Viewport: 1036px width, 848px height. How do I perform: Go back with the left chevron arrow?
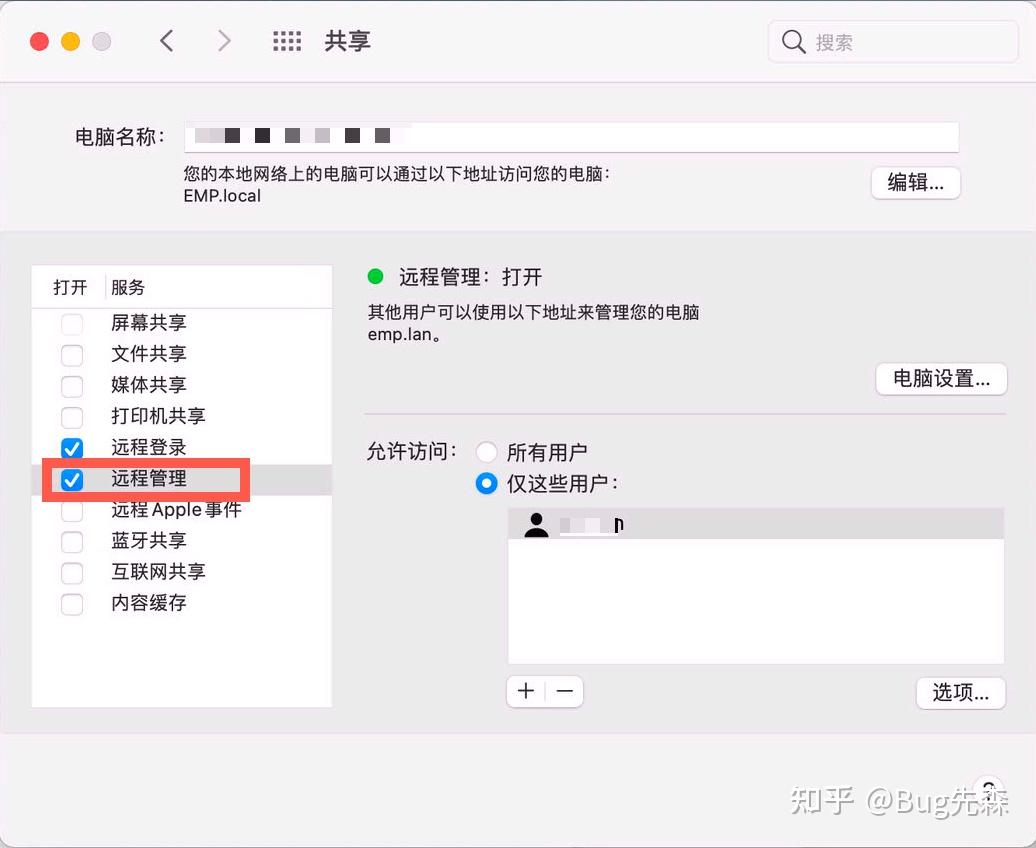[x=167, y=41]
